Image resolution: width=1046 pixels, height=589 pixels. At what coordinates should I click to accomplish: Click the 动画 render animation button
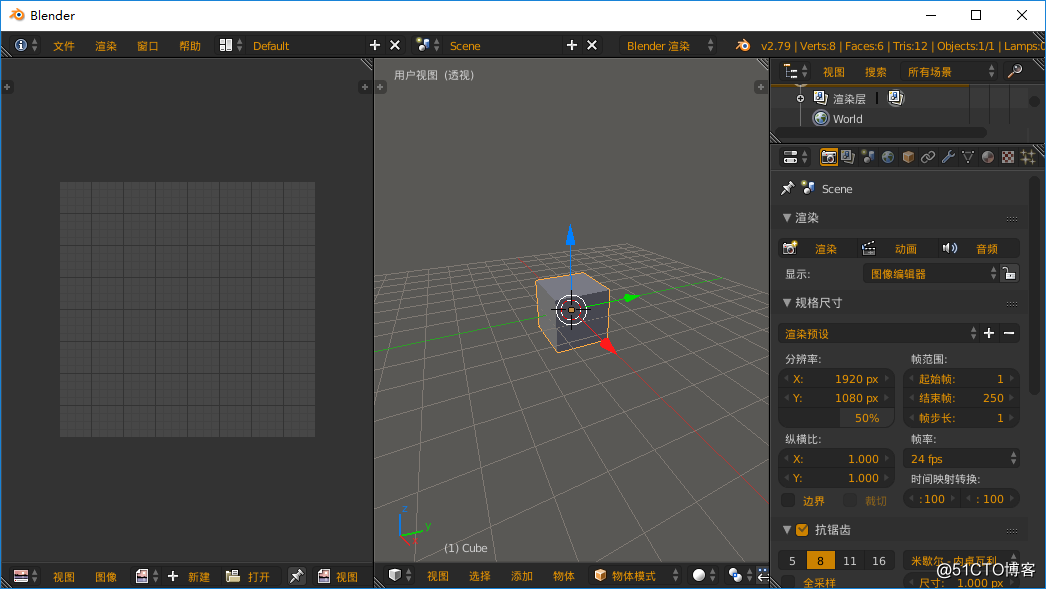click(x=897, y=248)
